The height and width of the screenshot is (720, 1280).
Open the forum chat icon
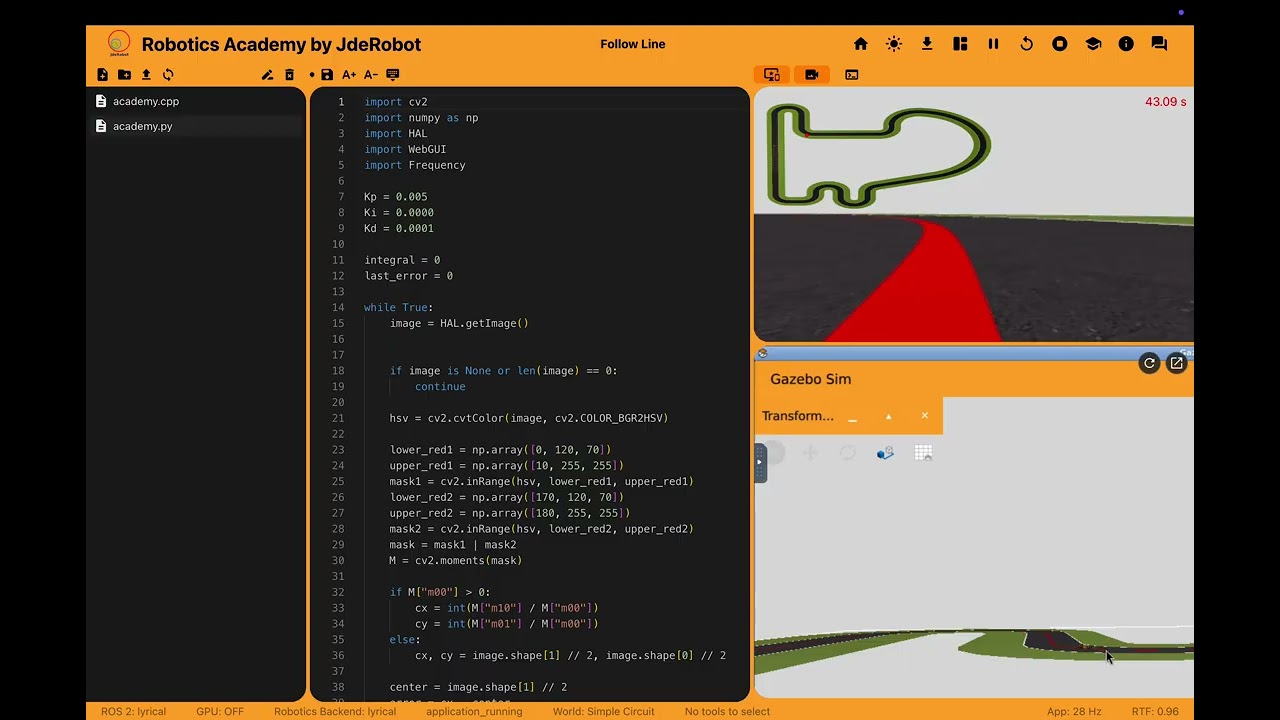click(x=1159, y=44)
